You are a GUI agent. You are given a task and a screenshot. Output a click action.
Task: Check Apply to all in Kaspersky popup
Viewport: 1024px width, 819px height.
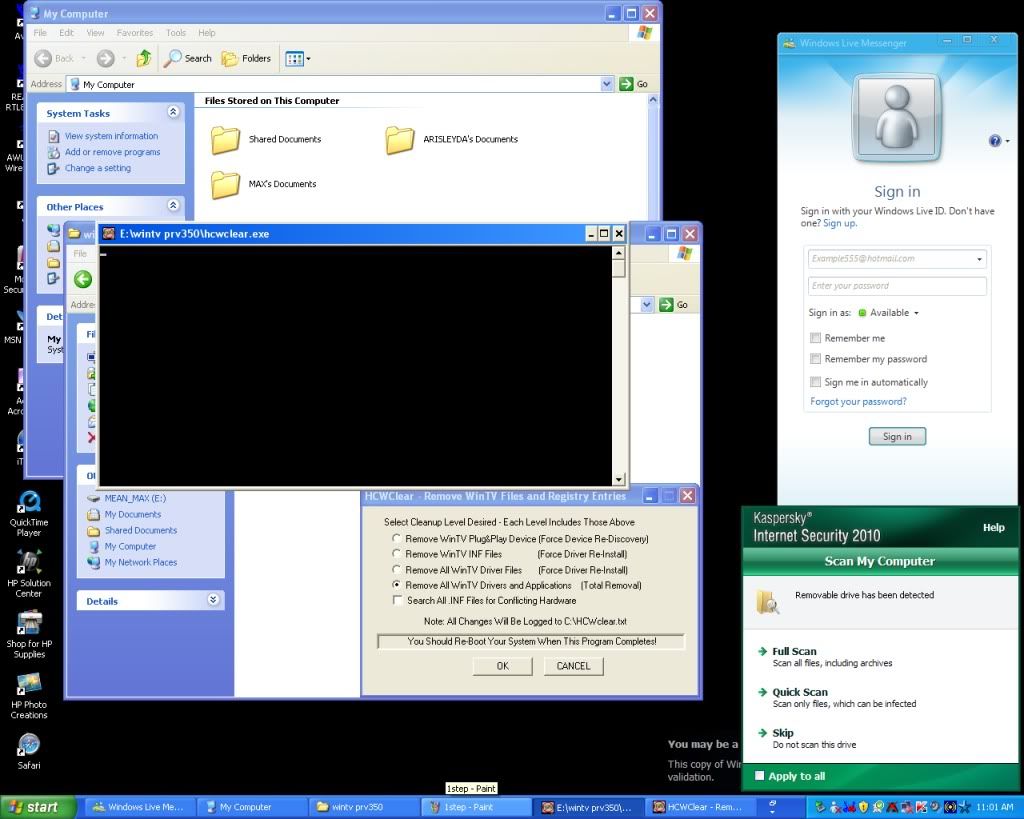[760, 776]
